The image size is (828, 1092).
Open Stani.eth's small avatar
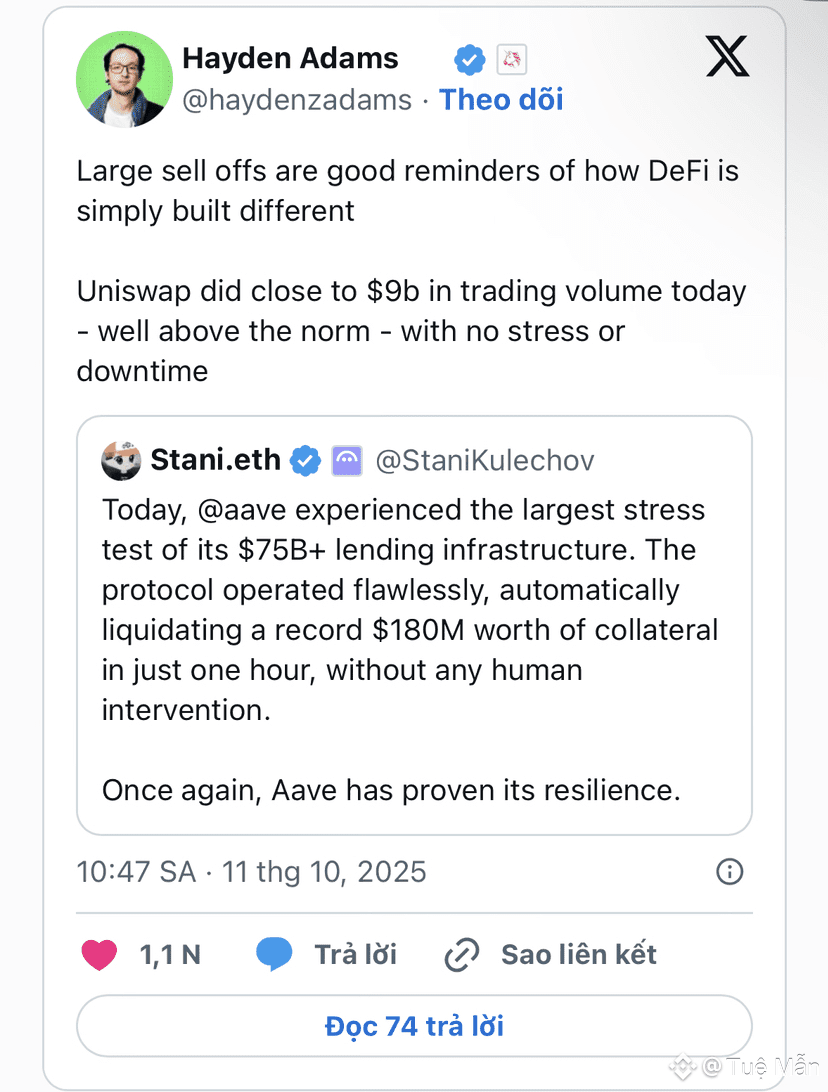tap(121, 460)
